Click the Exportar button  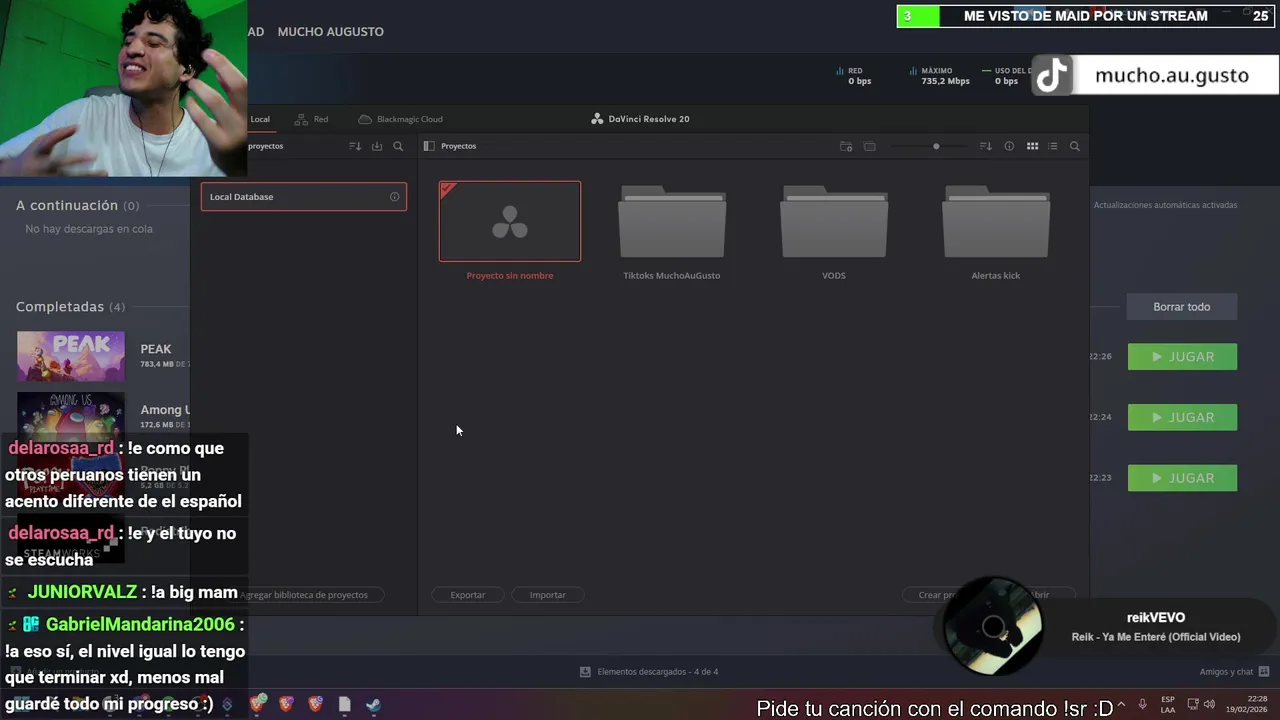[x=467, y=595]
